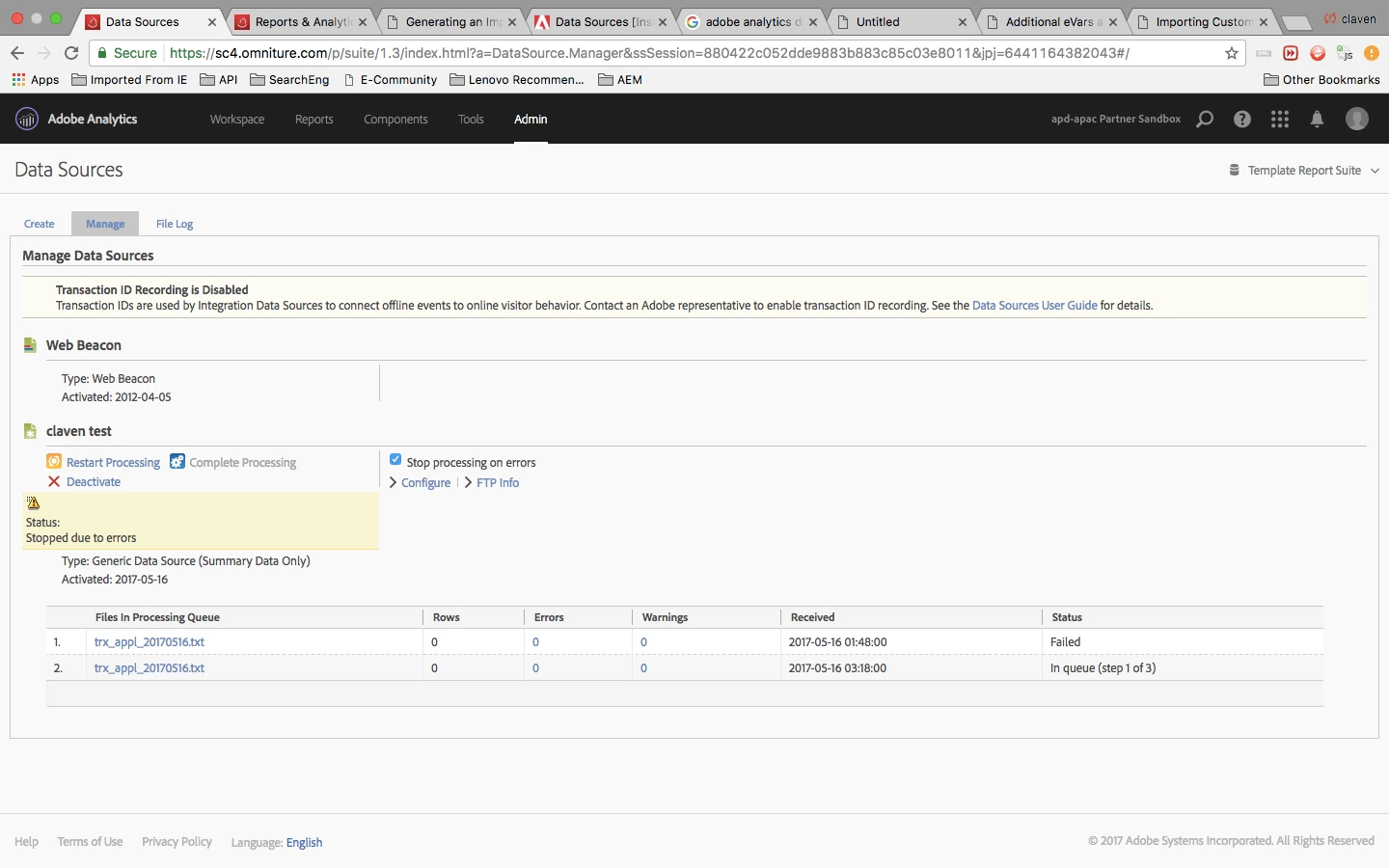Toggle Stop processing on errors checkbox
Image resolution: width=1389 pixels, height=868 pixels.
395,459
